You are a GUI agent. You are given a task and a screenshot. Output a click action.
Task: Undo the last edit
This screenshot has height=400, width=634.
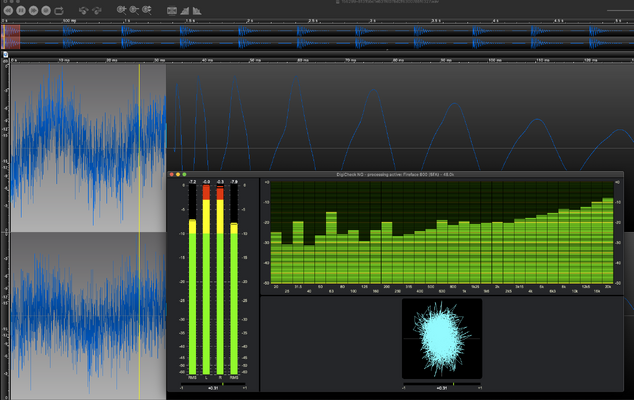tap(83, 11)
